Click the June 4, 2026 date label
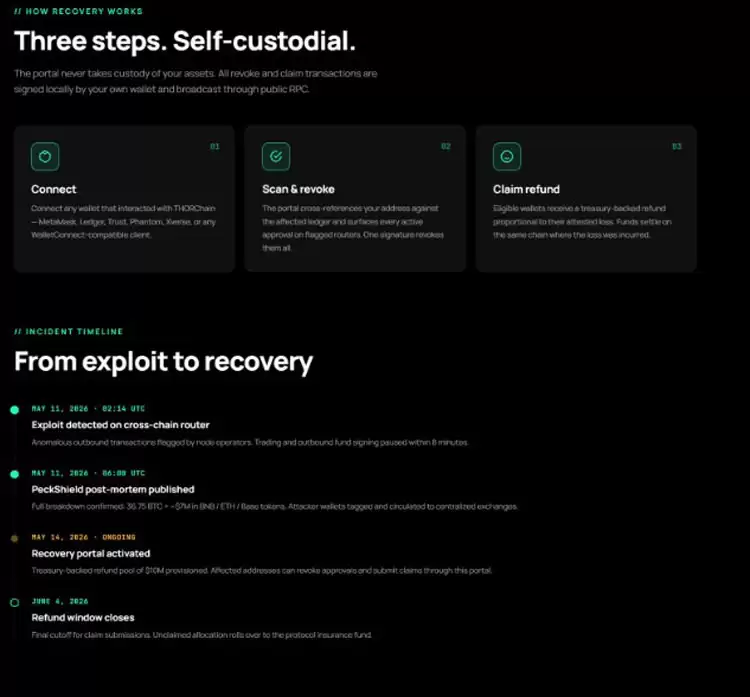The width and height of the screenshot is (750, 697). point(60,601)
